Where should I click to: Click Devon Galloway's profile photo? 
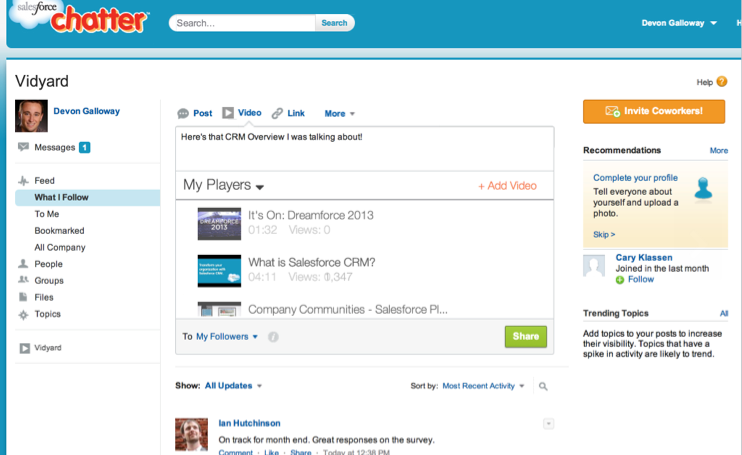pyautogui.click(x=31, y=116)
